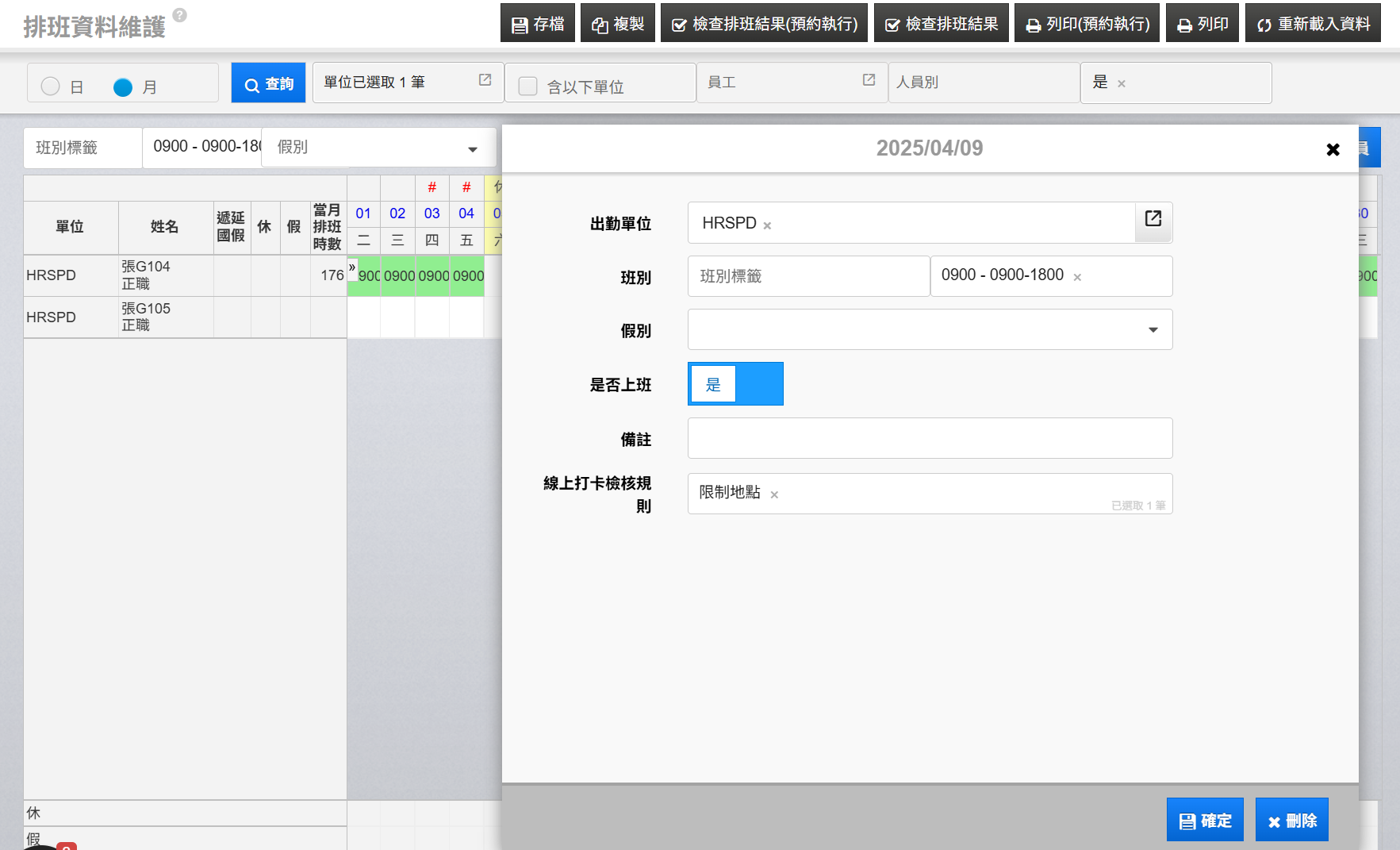The width and height of the screenshot is (1400, 850).
Task: Select the 日 radio option
Action: (51, 87)
